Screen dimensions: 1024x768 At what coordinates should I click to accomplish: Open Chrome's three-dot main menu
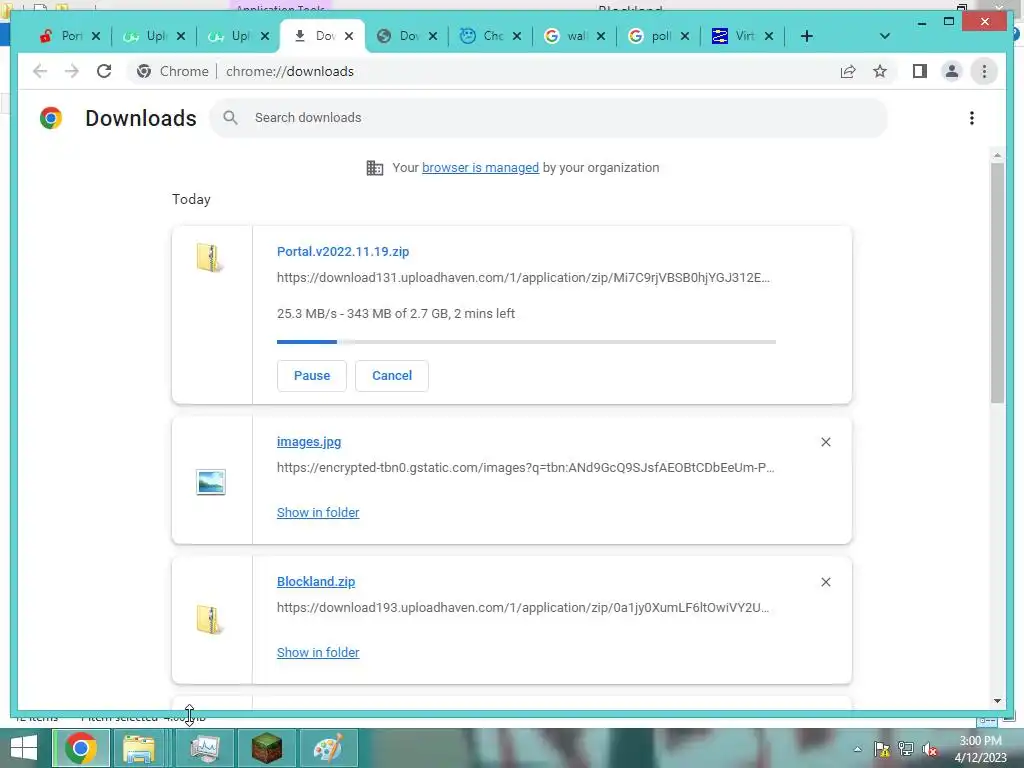pos(984,71)
